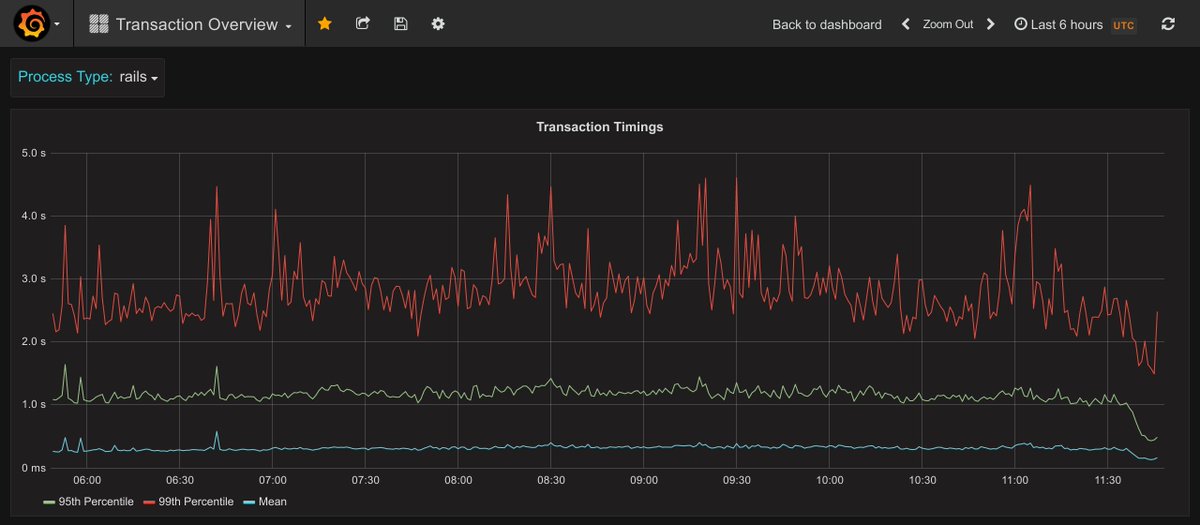
Task: Refresh the dashboard with refresh icon
Action: point(1168,24)
